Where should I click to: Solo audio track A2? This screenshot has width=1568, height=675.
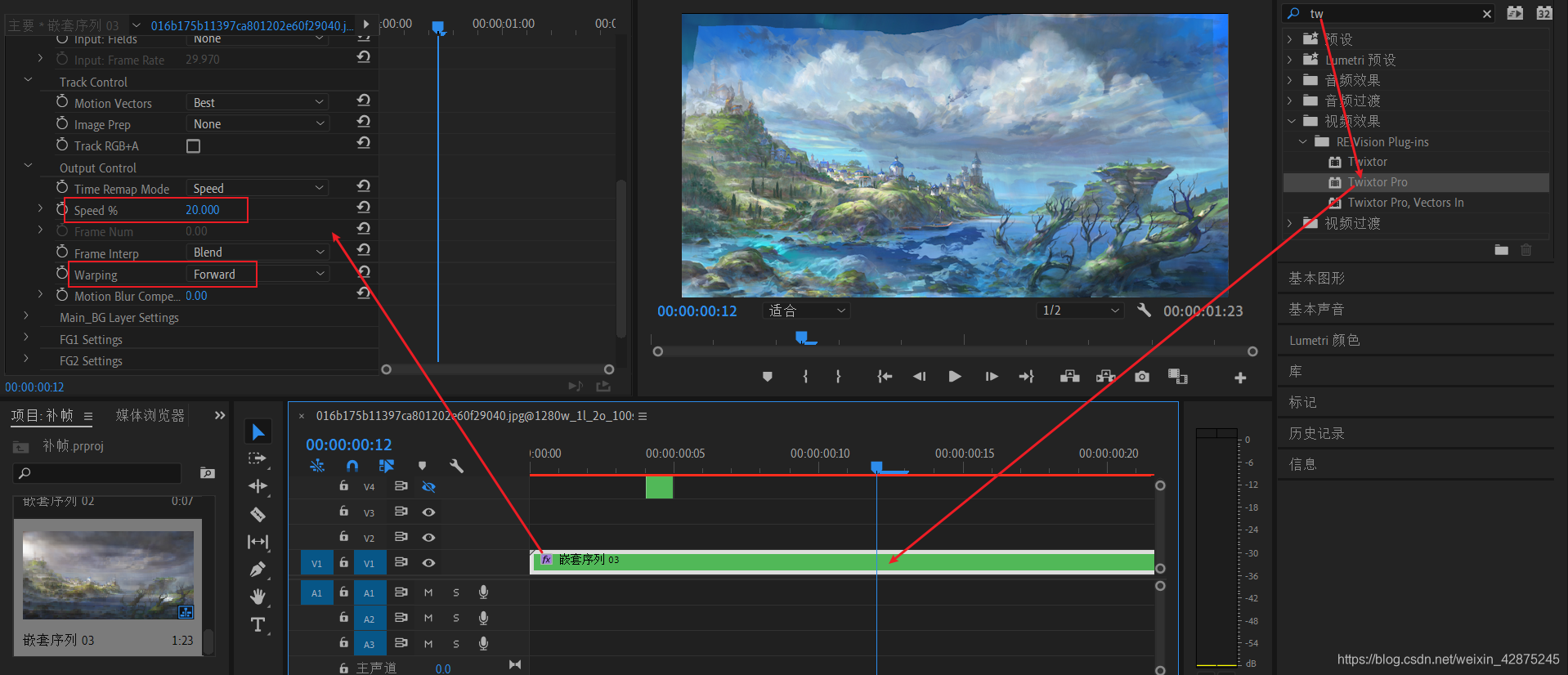pyautogui.click(x=456, y=619)
